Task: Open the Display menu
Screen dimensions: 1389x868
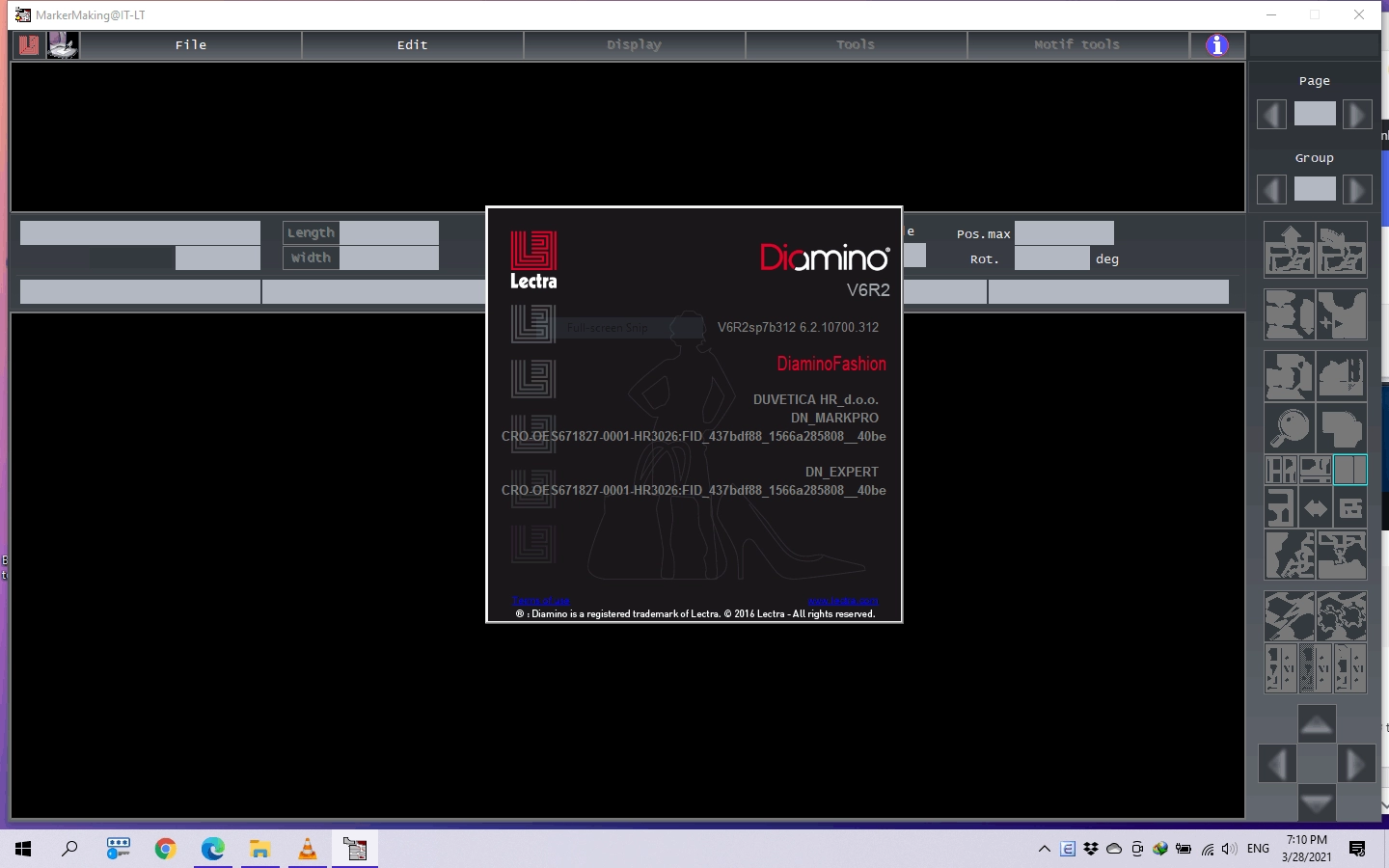Action: 635,44
